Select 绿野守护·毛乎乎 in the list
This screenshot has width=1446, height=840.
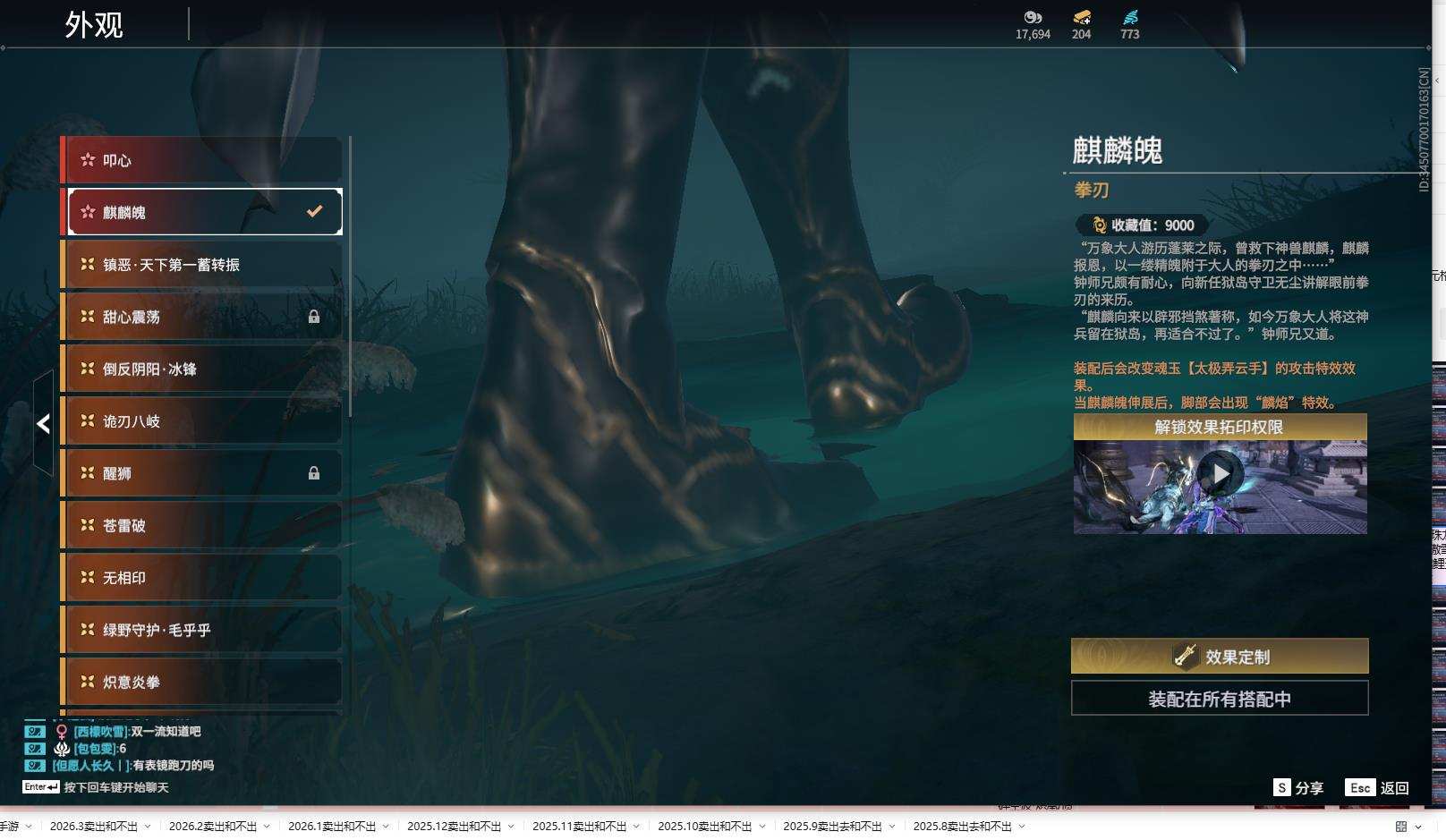201,630
